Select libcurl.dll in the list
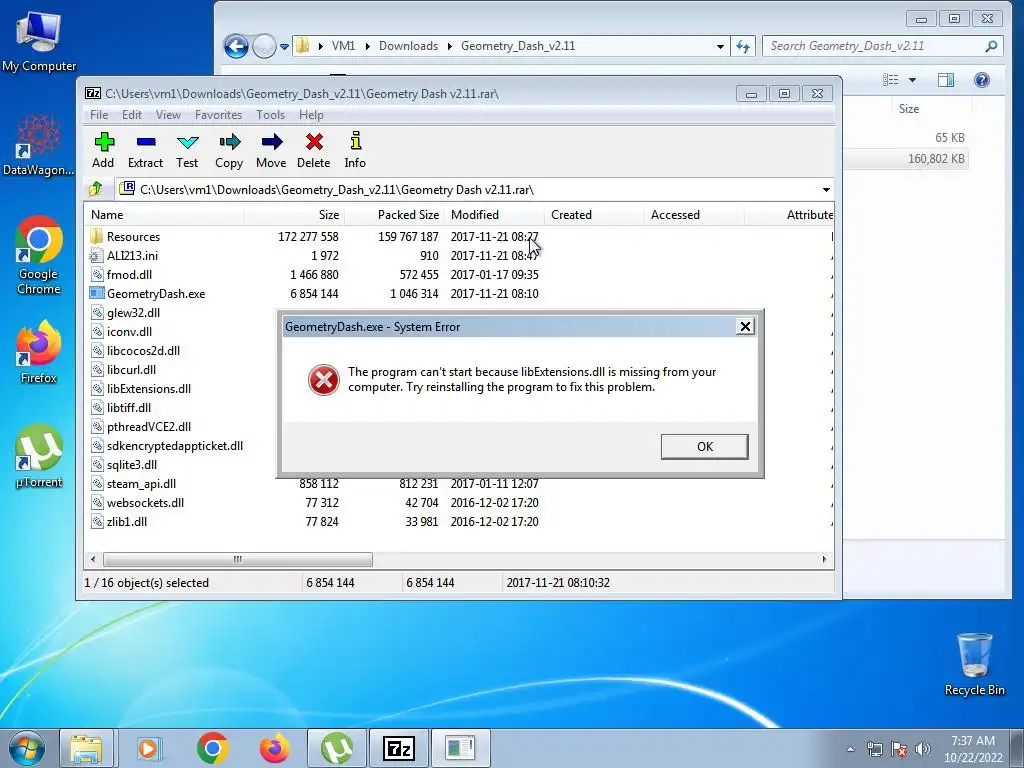 coord(131,370)
